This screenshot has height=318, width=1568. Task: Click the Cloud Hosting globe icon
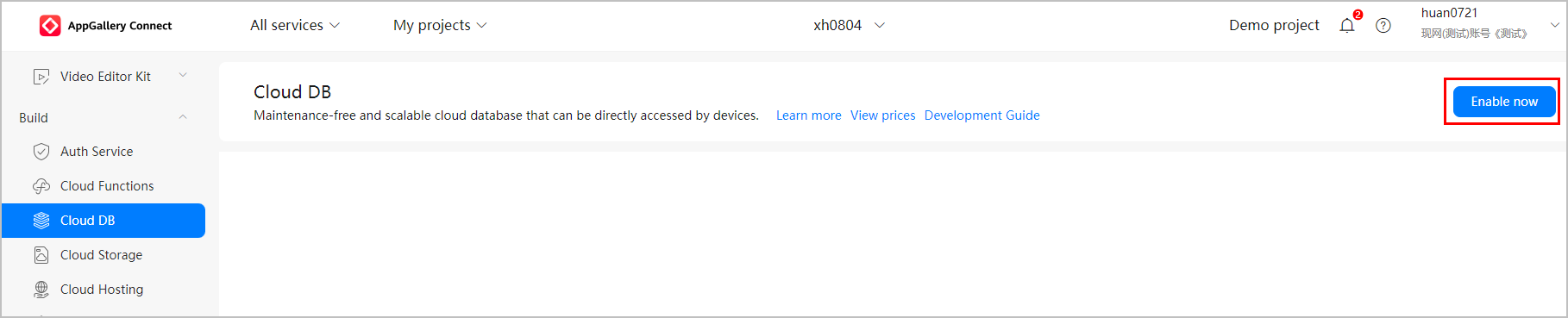pyautogui.click(x=41, y=290)
